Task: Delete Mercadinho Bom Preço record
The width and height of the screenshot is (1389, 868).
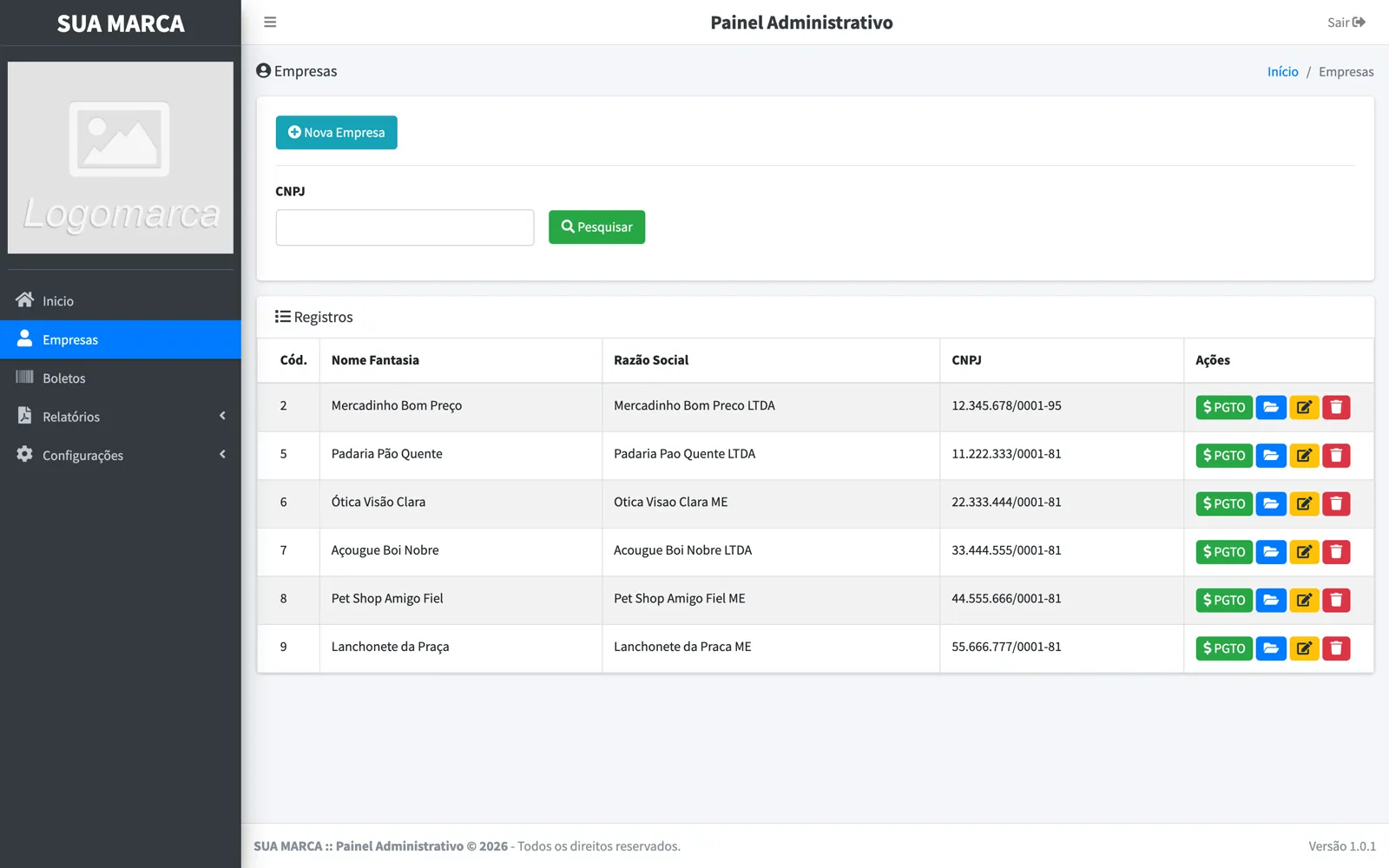Action: pyautogui.click(x=1336, y=407)
